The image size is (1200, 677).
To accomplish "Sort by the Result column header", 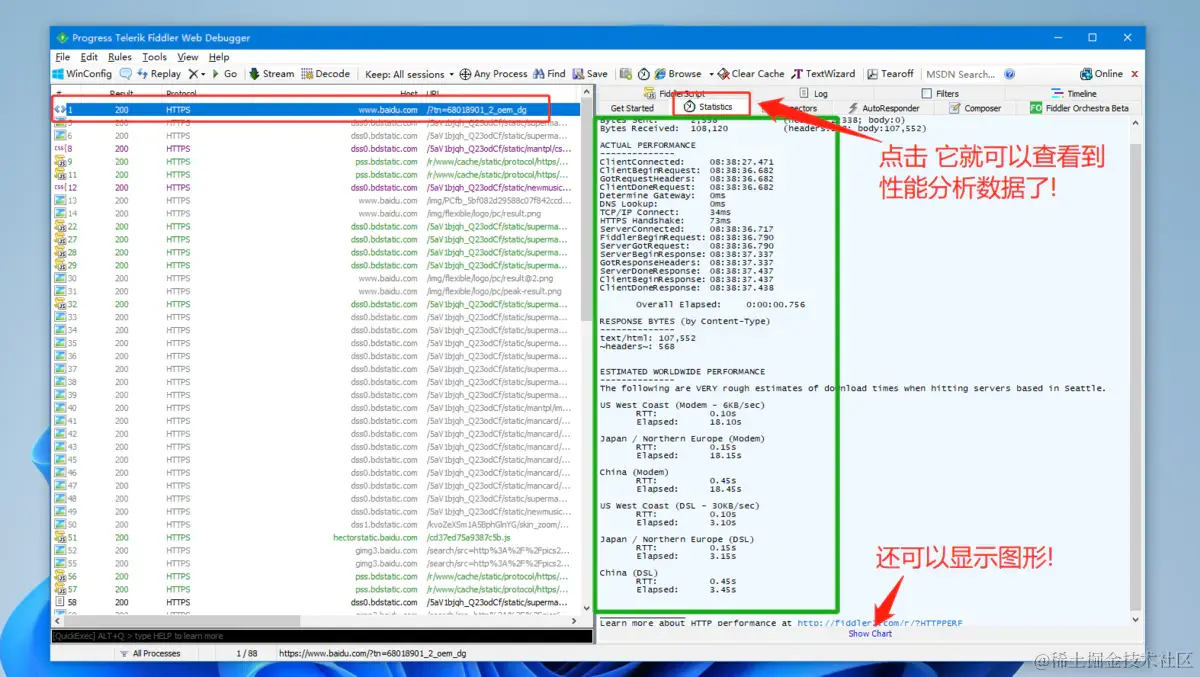I will tap(122, 92).
